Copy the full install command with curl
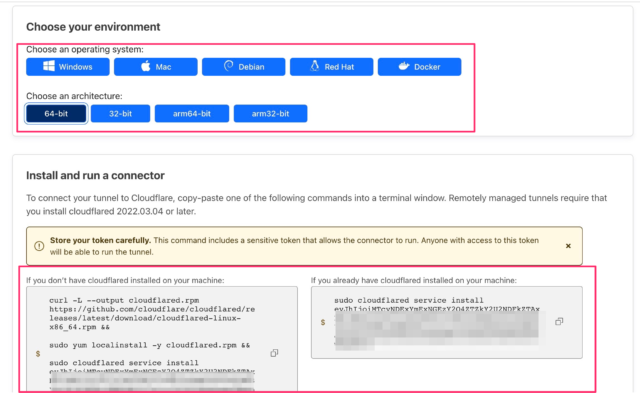 tap(274, 353)
